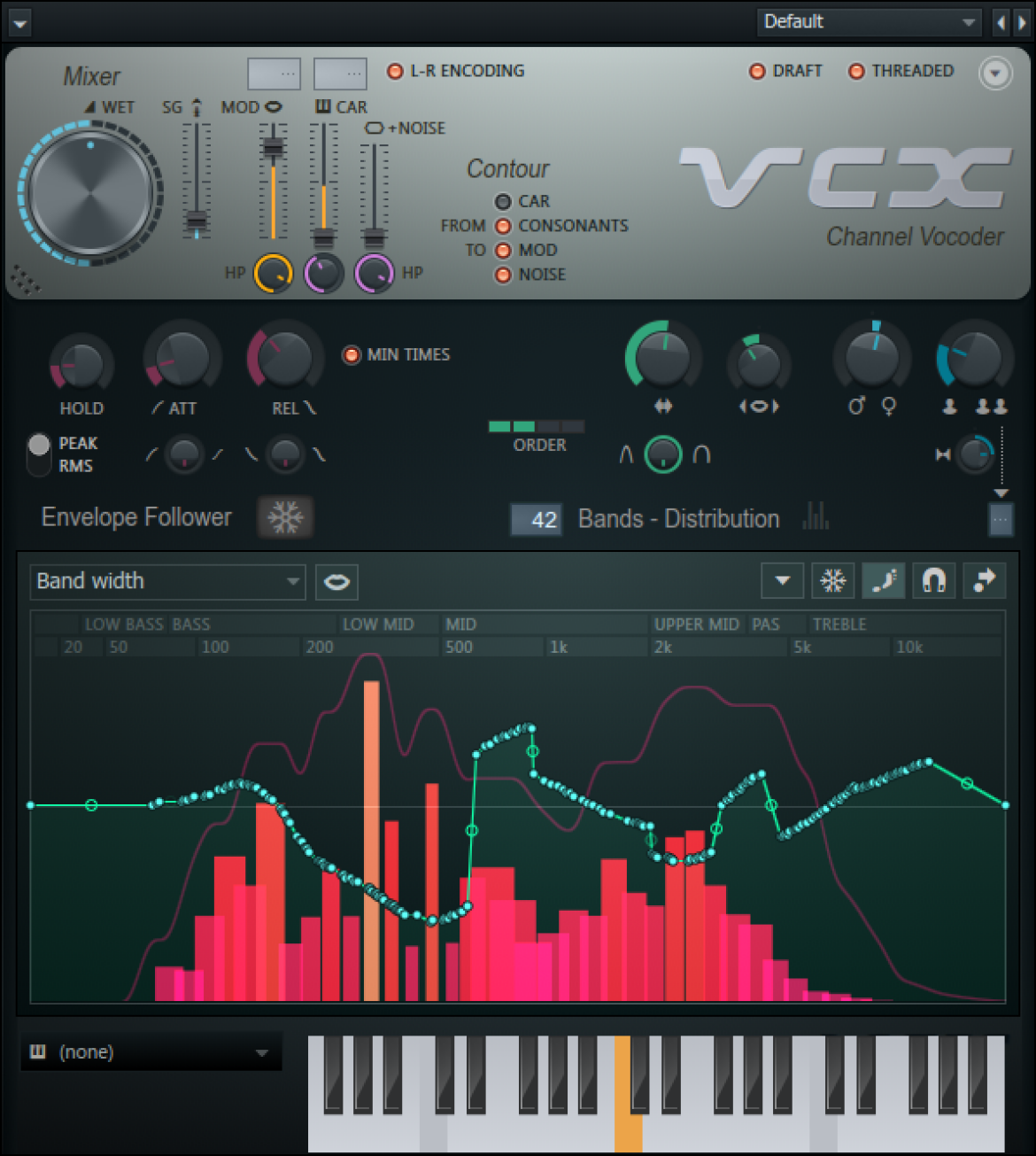This screenshot has height=1156, width=1036.
Task: Click the unison voices knob
Action: [x=973, y=357]
